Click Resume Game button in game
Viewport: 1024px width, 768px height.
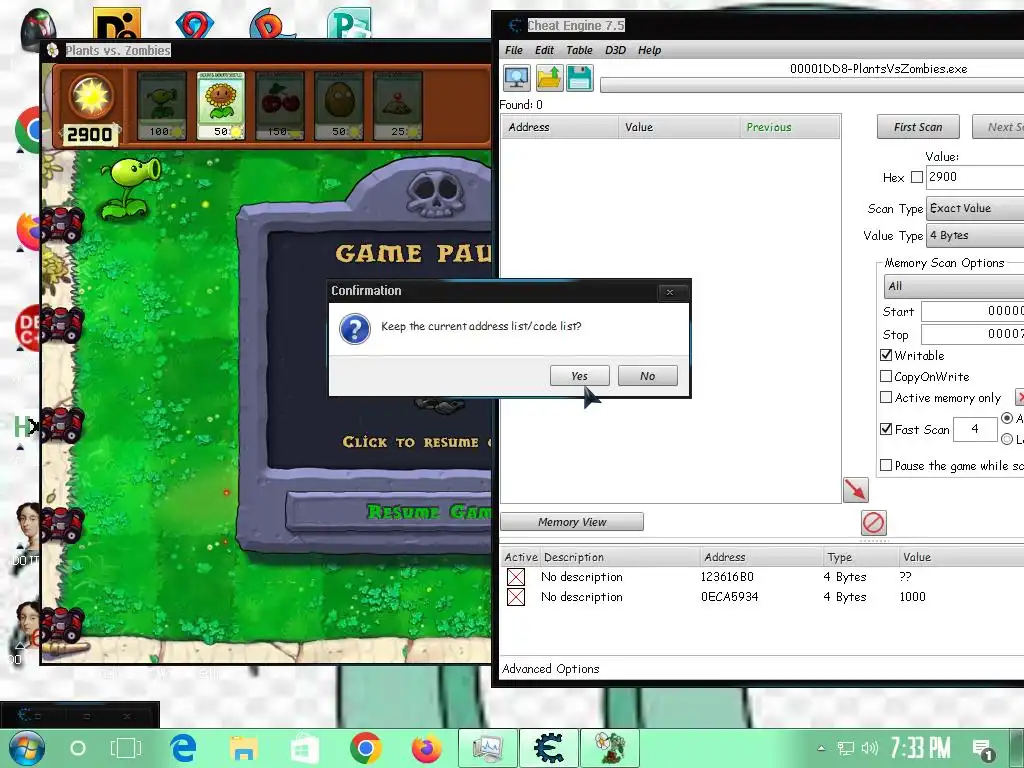389,511
